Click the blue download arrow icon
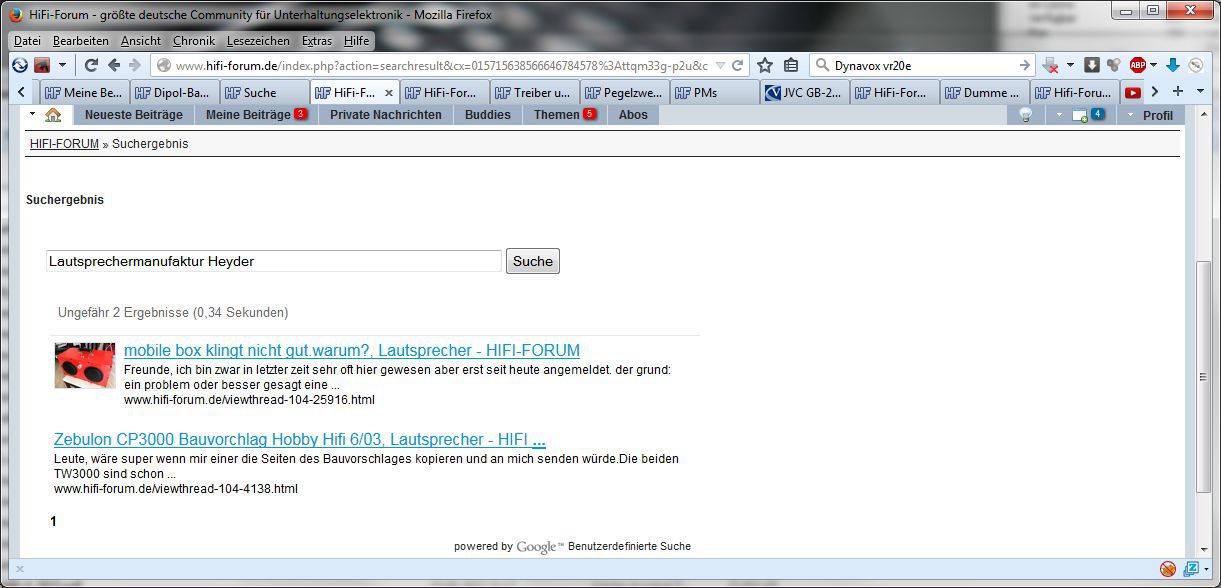This screenshot has width=1221, height=588. click(1172, 65)
